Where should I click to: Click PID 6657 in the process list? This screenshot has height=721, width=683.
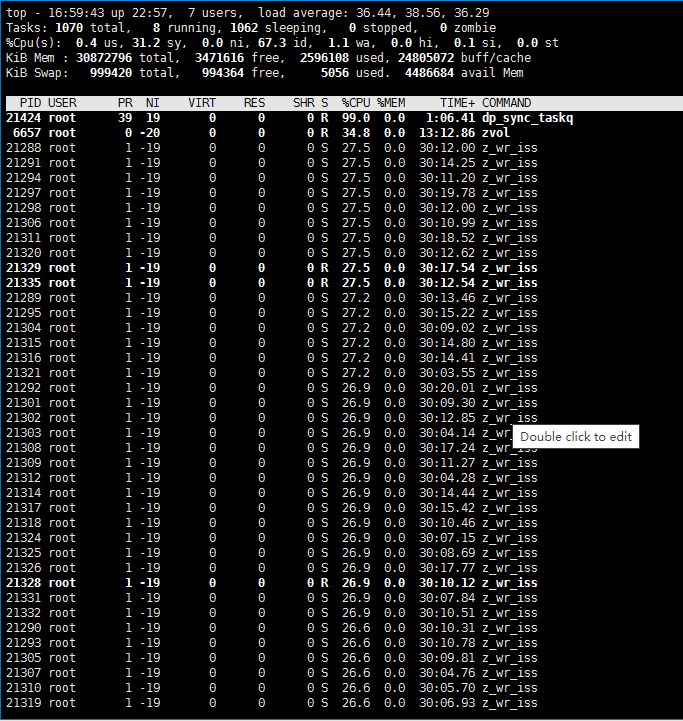coord(27,133)
